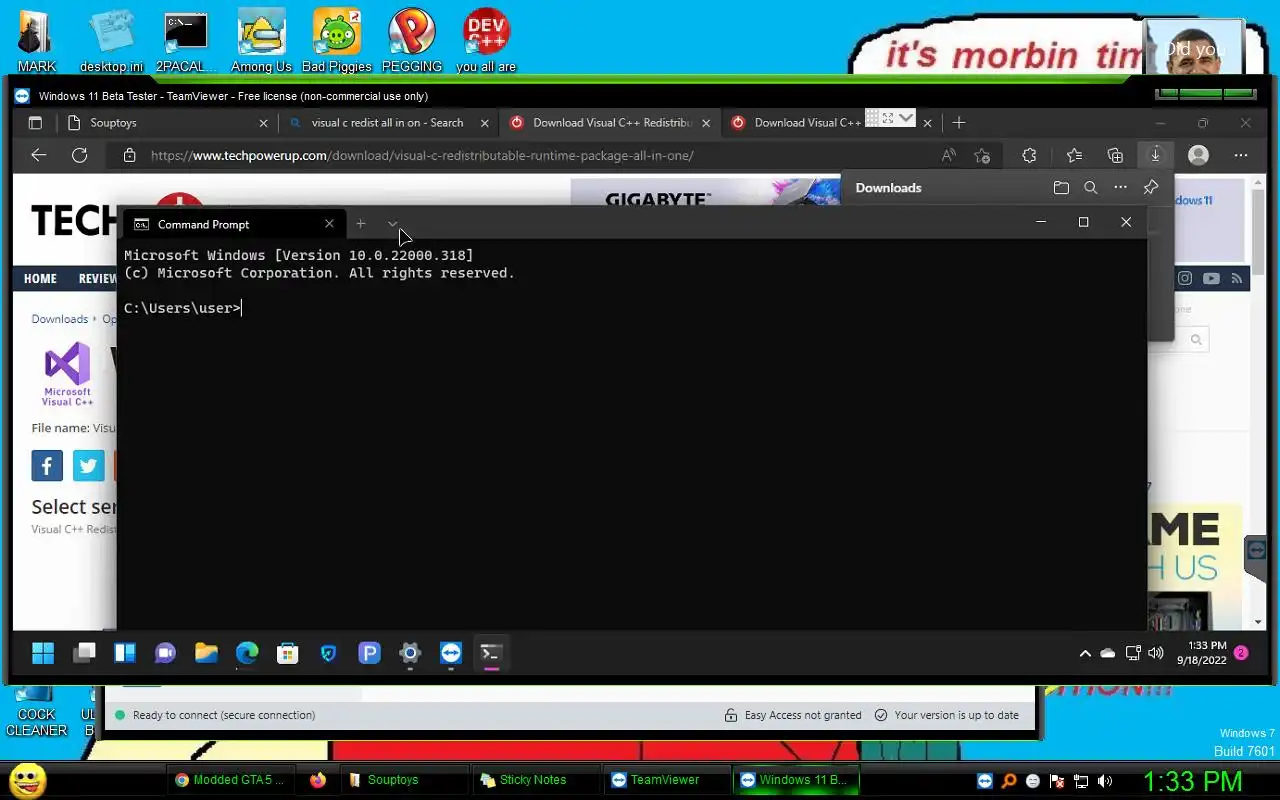Click the remote volume tray icon
Image resolution: width=1280 pixels, height=800 pixels.
(1156, 653)
